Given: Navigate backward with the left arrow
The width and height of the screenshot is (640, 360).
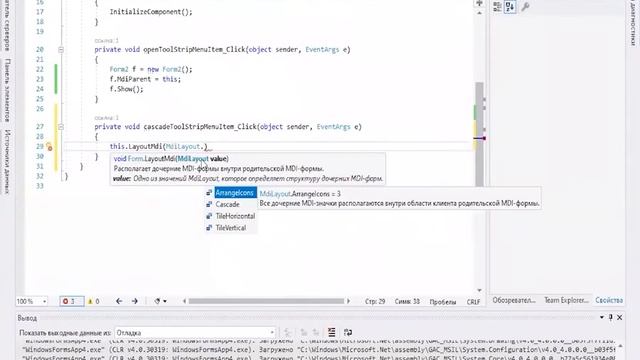Looking at the screenshot, I should click(119, 301).
